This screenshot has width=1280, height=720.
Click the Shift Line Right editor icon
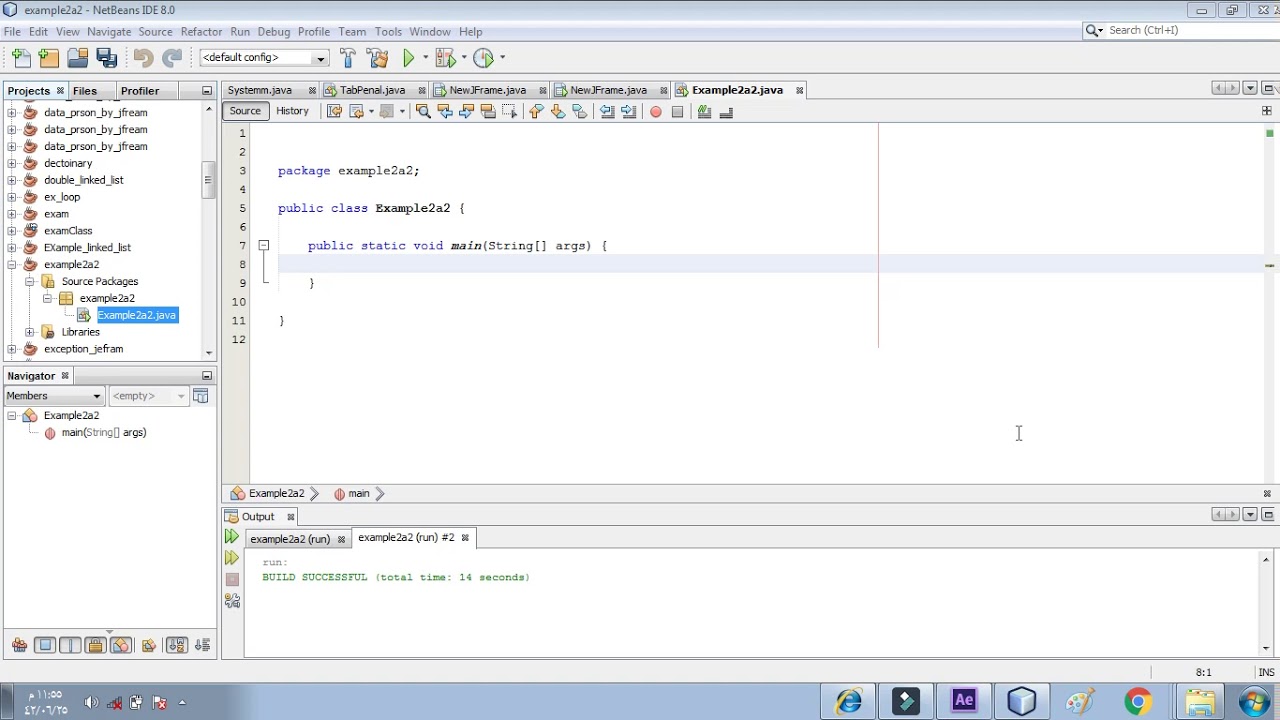(x=628, y=112)
